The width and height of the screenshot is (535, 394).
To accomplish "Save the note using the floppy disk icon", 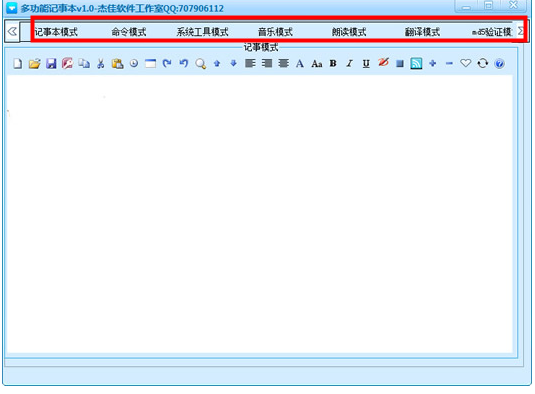I will coord(51,63).
